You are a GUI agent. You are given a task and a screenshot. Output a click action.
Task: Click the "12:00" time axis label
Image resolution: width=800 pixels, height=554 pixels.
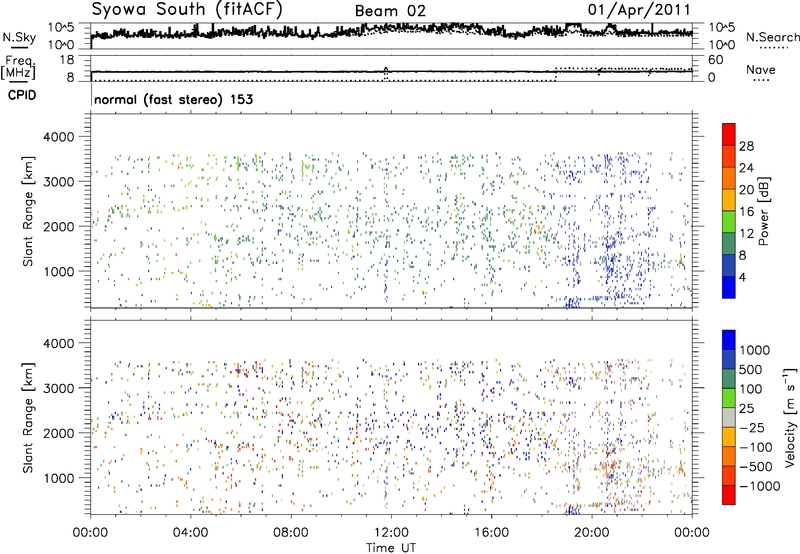click(x=391, y=533)
